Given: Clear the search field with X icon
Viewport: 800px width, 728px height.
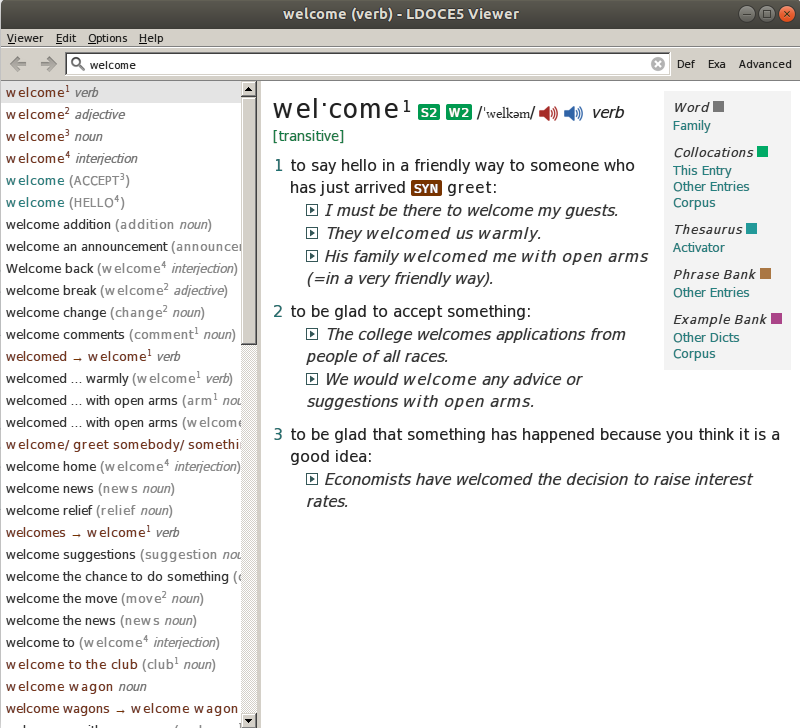Looking at the screenshot, I should (x=658, y=64).
